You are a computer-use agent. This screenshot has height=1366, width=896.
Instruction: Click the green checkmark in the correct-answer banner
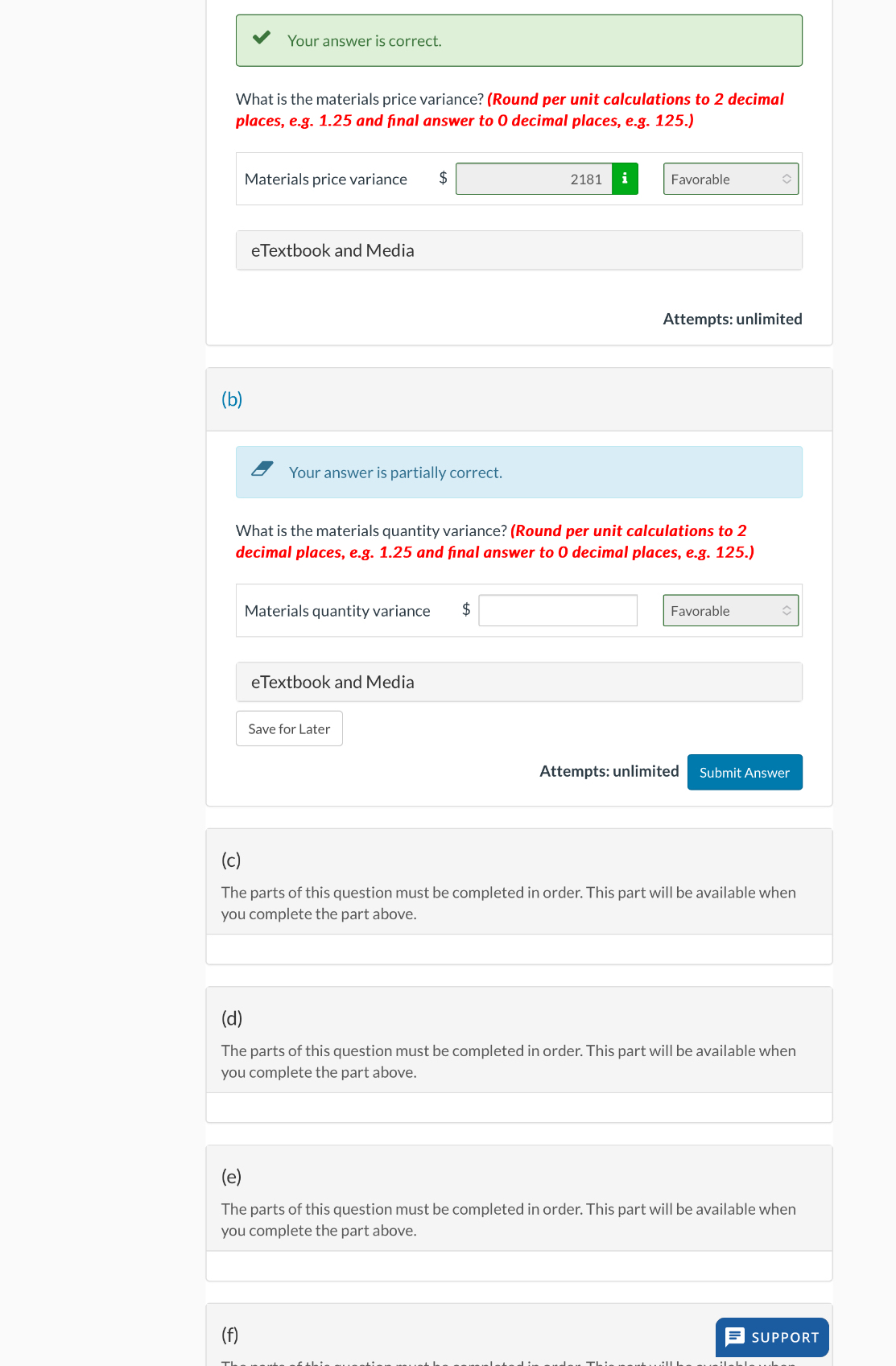(261, 37)
